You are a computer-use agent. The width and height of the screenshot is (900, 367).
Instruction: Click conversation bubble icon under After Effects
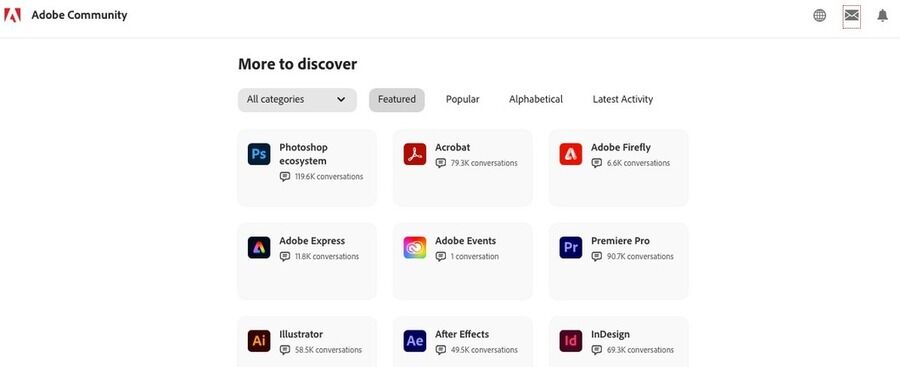(x=441, y=350)
